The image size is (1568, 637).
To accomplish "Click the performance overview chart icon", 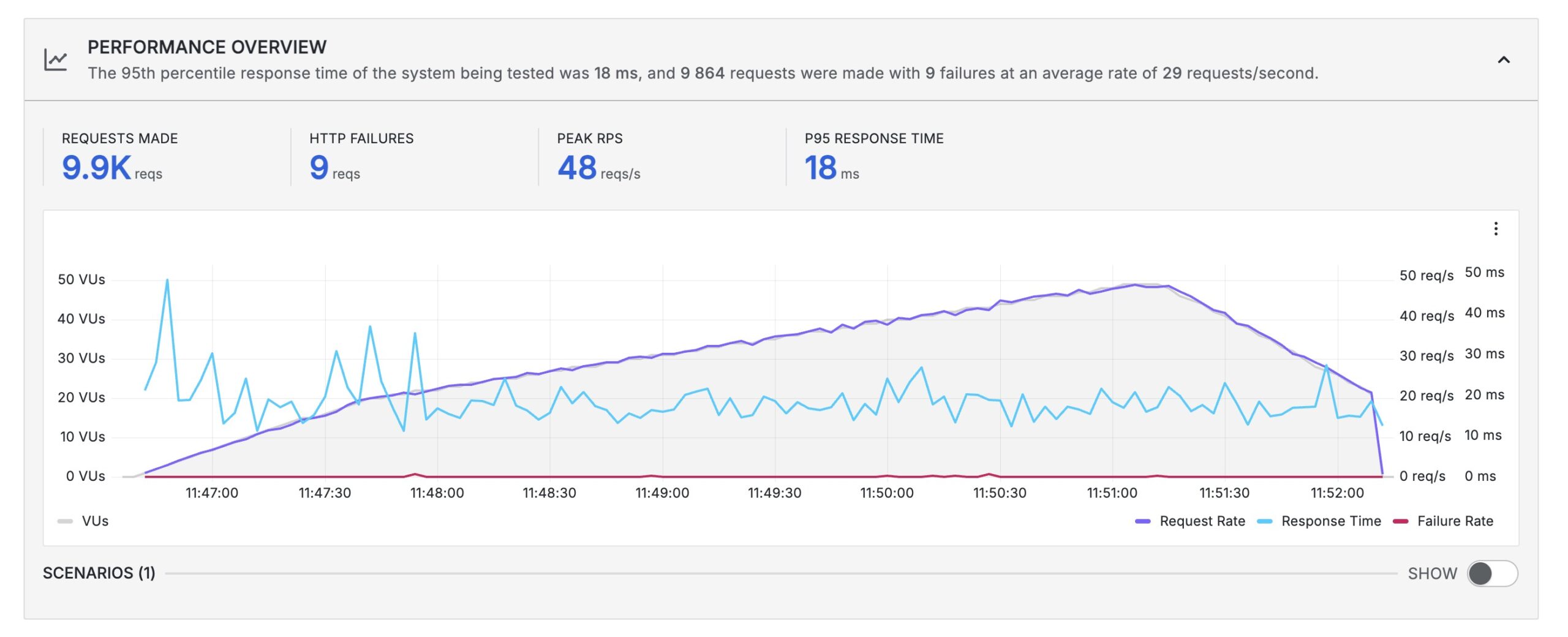I will (55, 59).
